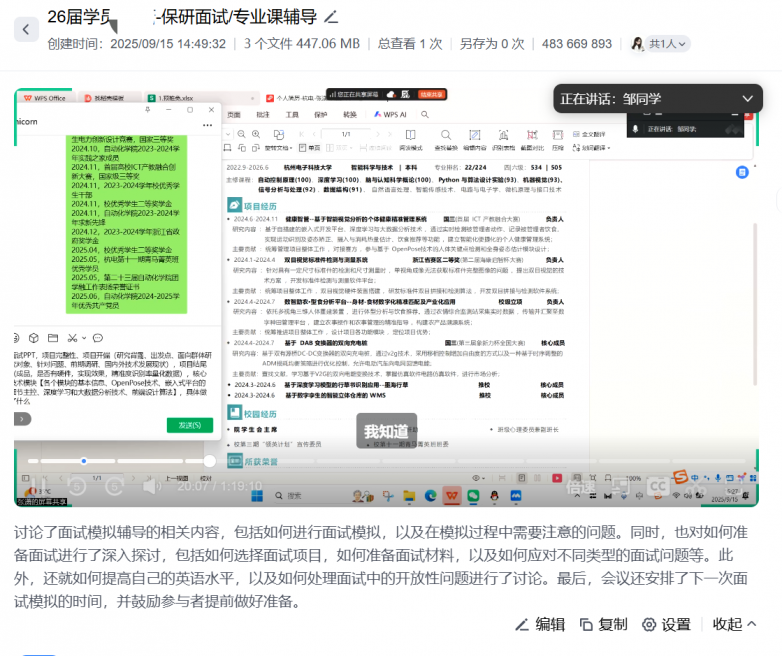782x656 pixels.
Task: Copy the summary with '复制' button
Action: click(604, 624)
